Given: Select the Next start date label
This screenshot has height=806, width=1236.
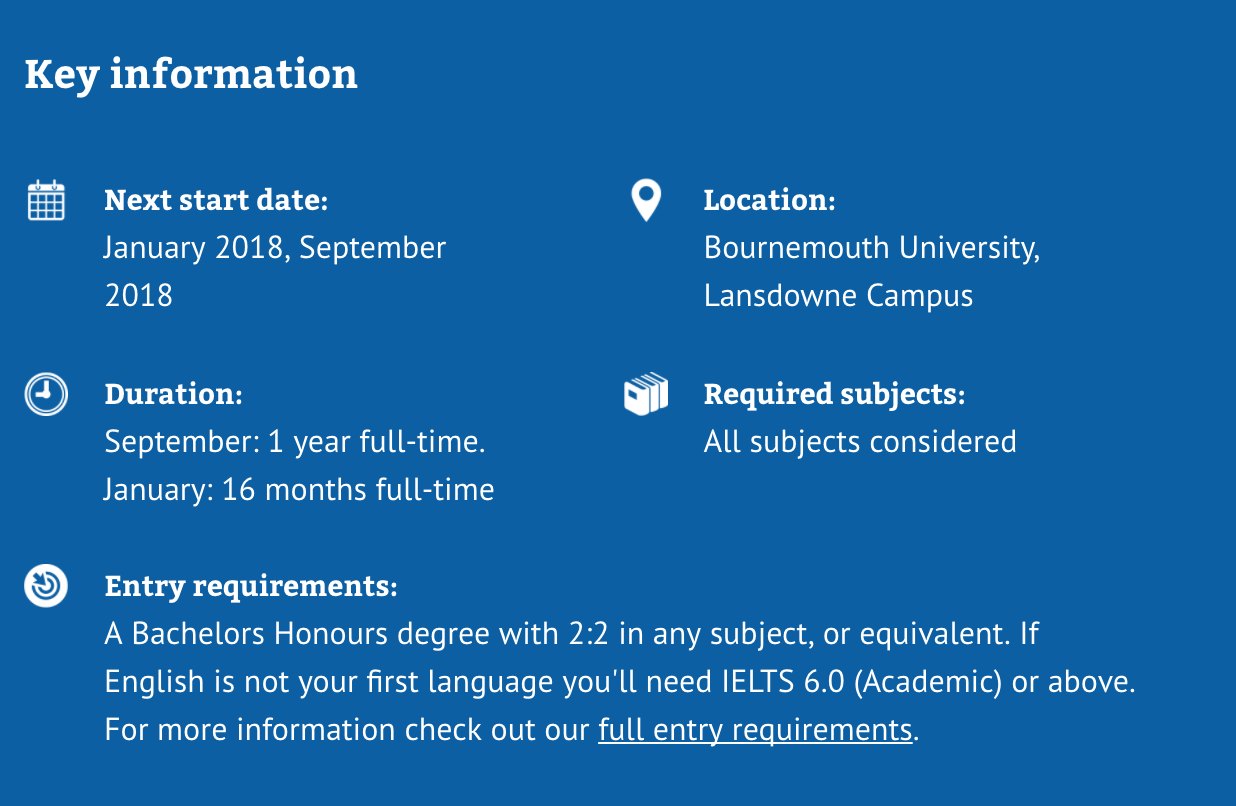Looking at the screenshot, I should 216,200.
